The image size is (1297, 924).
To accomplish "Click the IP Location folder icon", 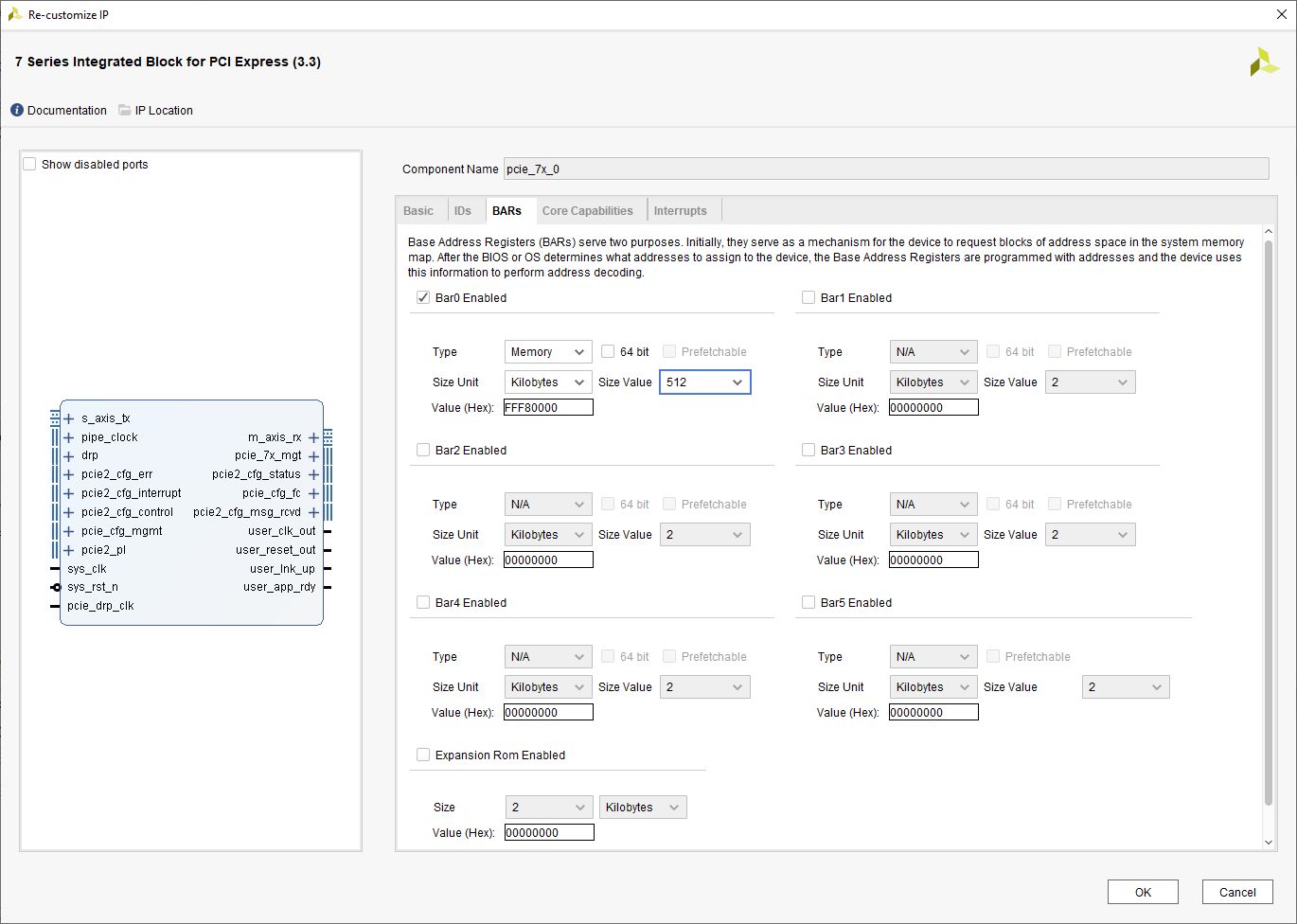I will tap(125, 111).
